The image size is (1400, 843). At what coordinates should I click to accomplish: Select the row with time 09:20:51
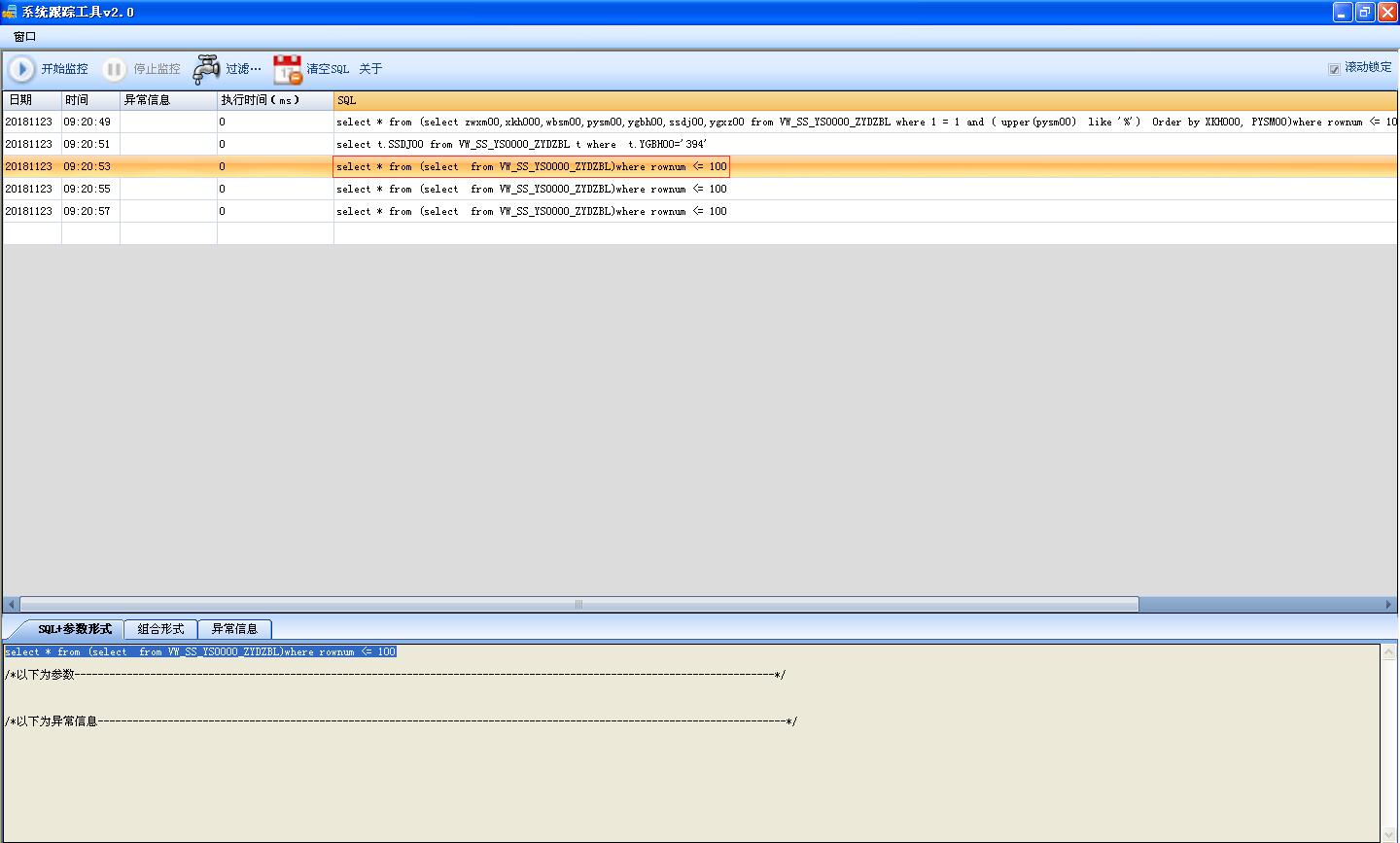tap(700, 144)
